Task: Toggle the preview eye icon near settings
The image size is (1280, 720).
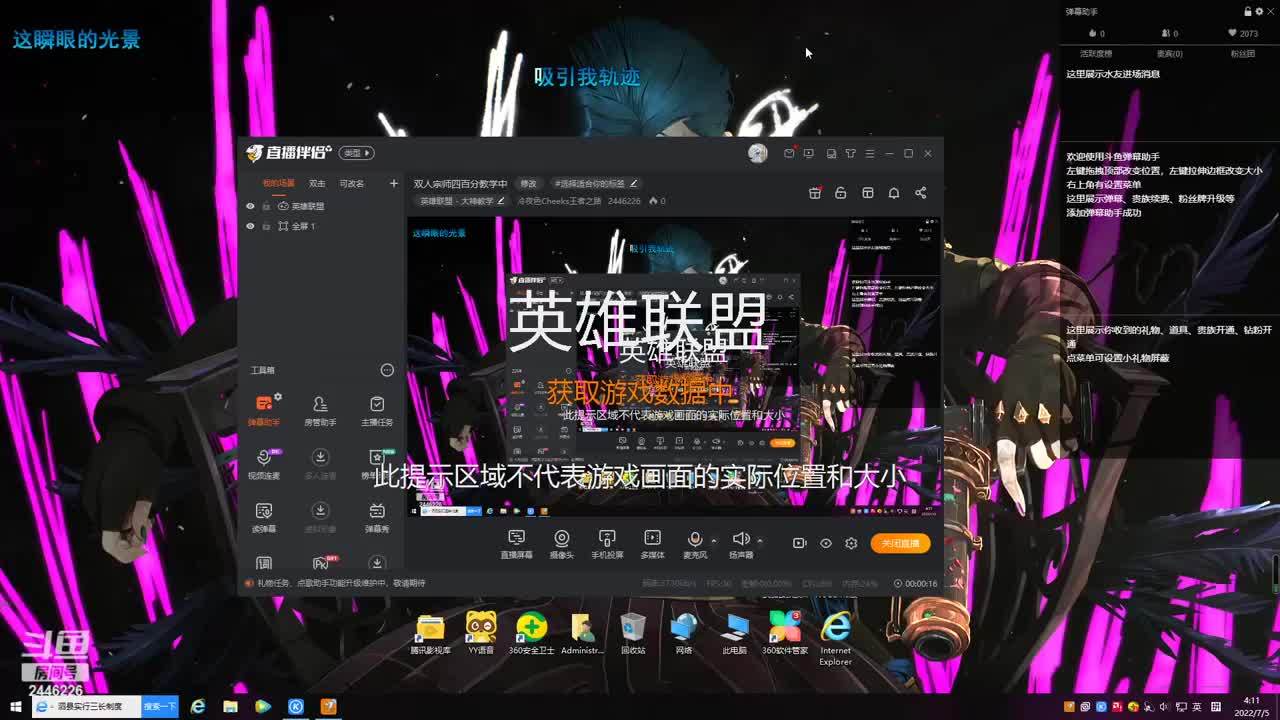Action: pyautogui.click(x=826, y=543)
